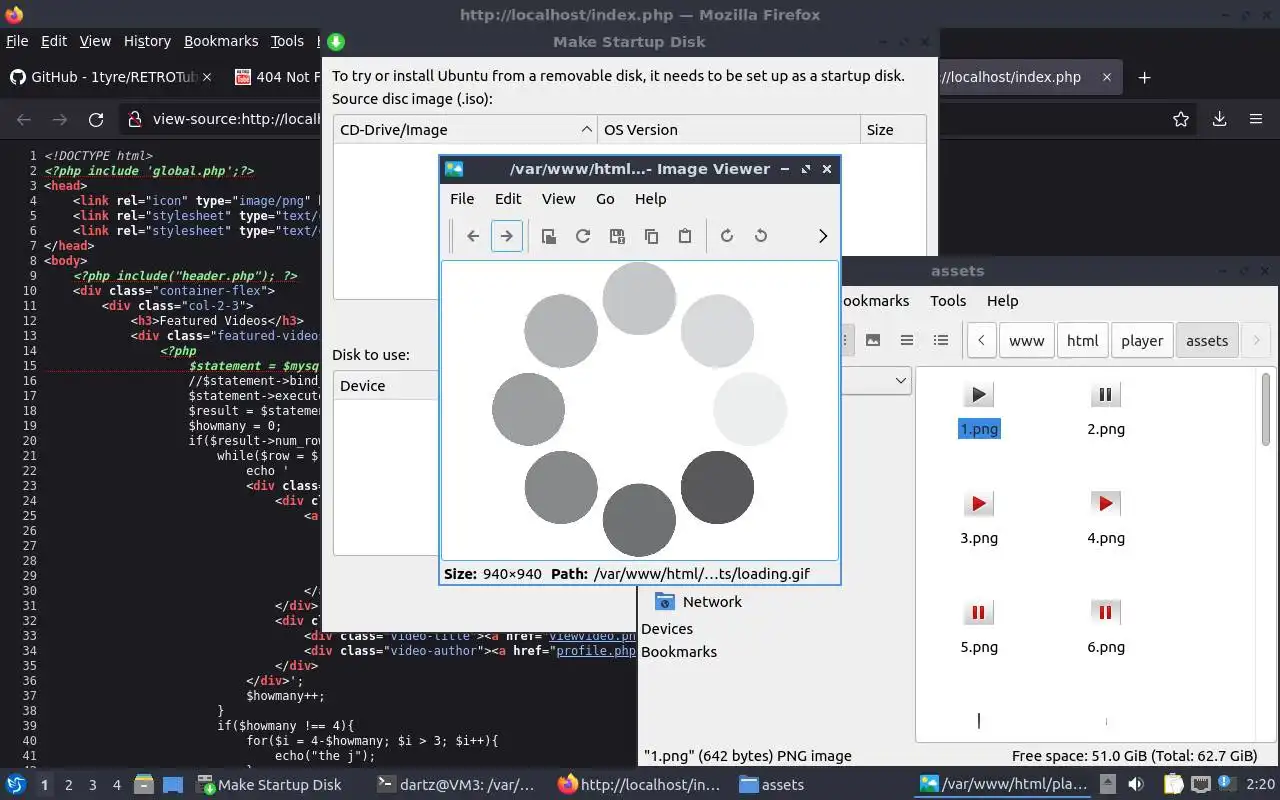Open the File menu in Image Viewer

pyautogui.click(x=462, y=199)
